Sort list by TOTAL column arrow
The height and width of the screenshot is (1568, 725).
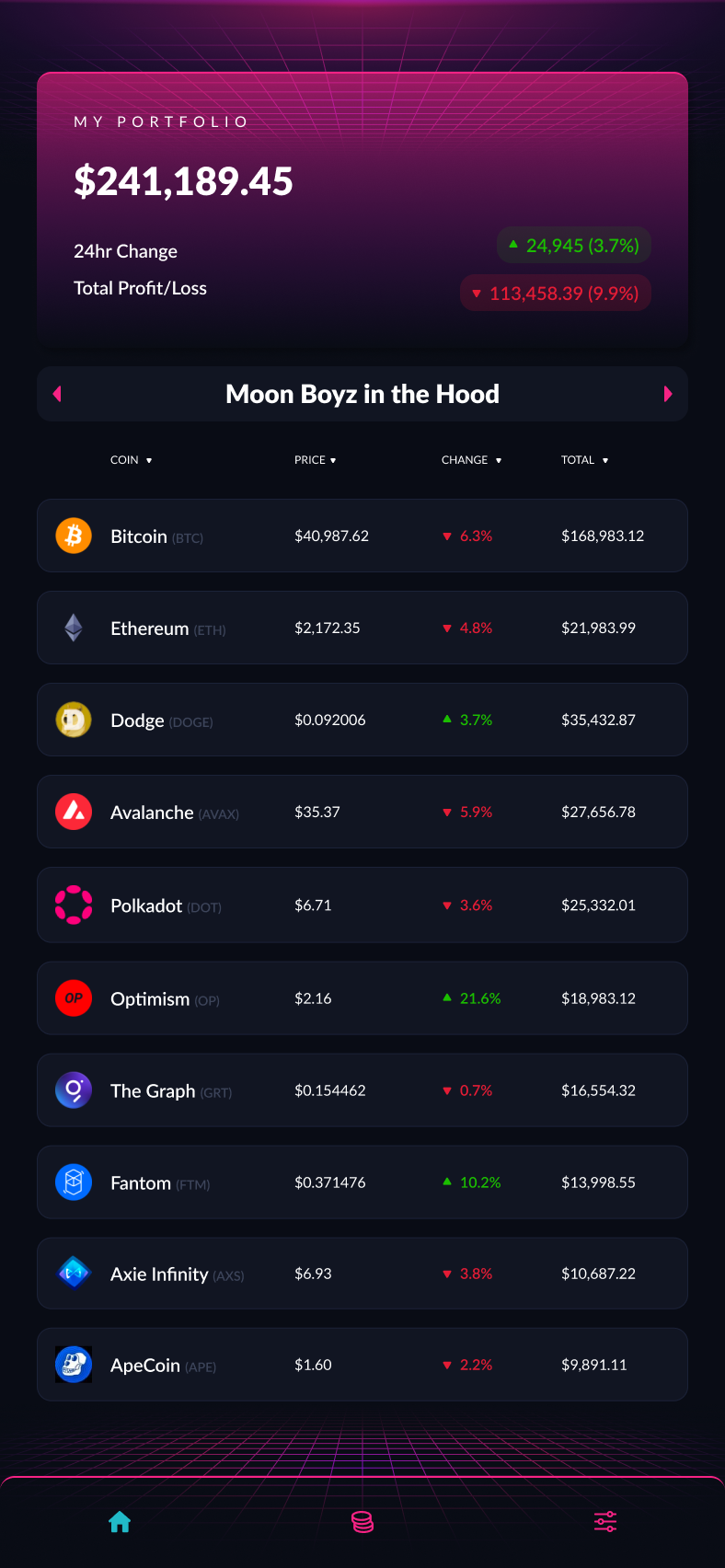point(605,460)
